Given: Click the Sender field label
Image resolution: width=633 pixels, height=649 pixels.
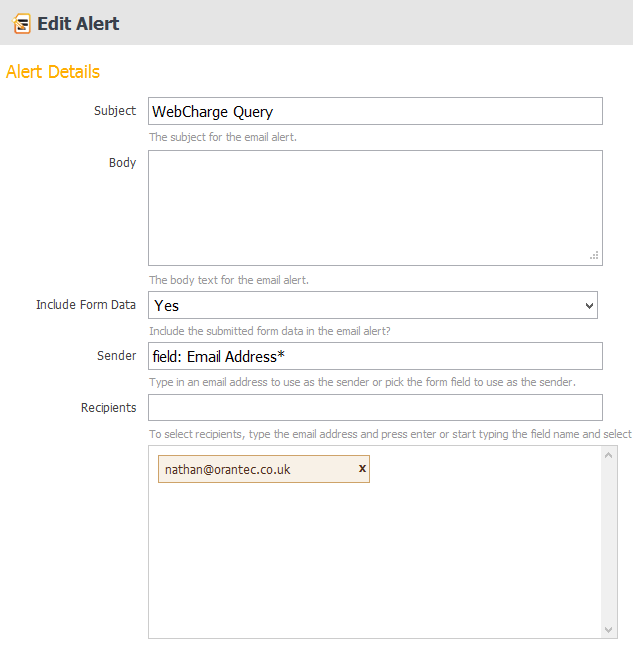Looking at the screenshot, I should pos(116,356).
